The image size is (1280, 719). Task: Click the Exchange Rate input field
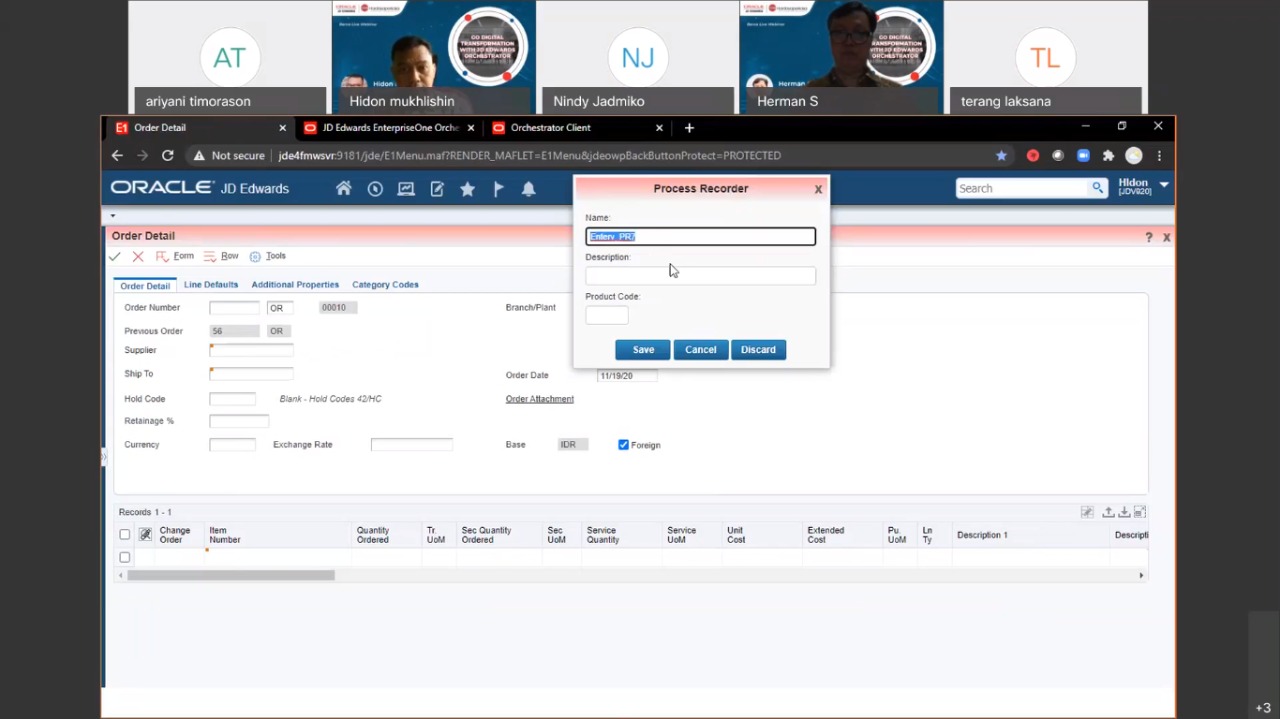click(x=411, y=445)
